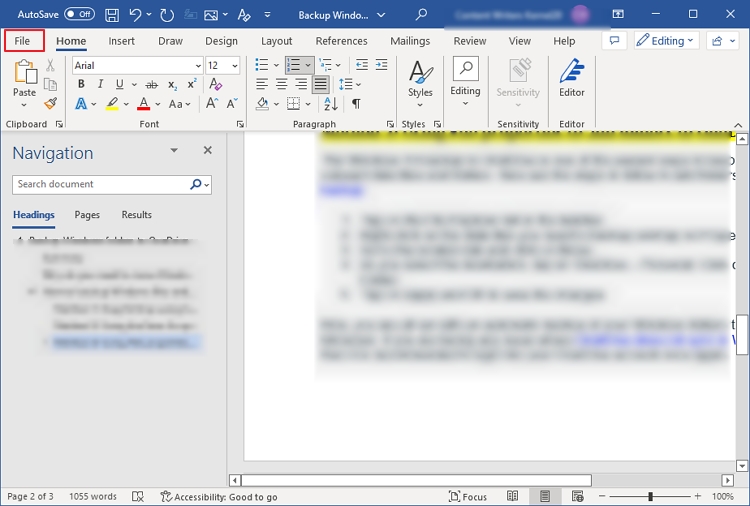Switch to the References tab
The image size is (750, 506).
coord(342,41)
